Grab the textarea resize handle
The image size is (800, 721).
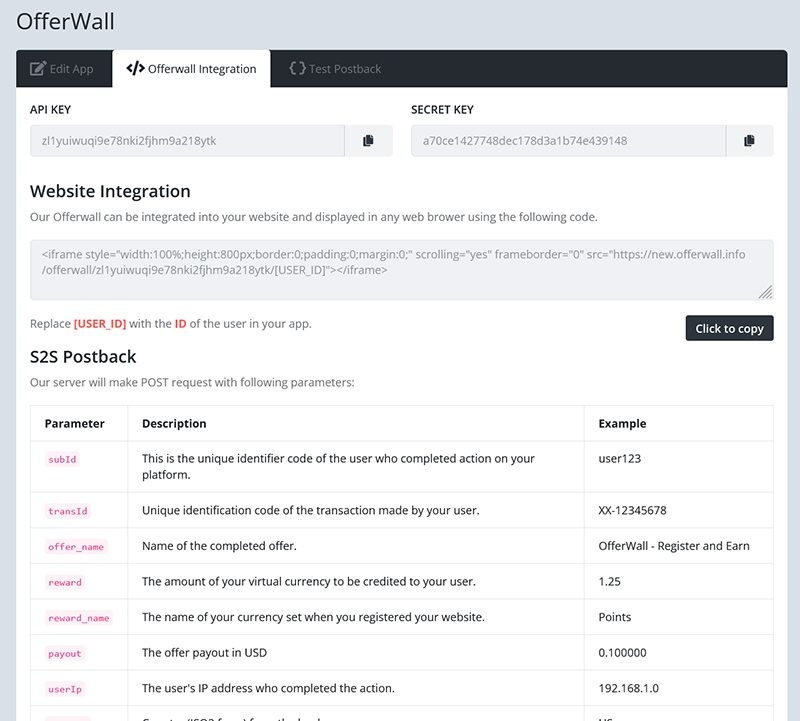765,292
